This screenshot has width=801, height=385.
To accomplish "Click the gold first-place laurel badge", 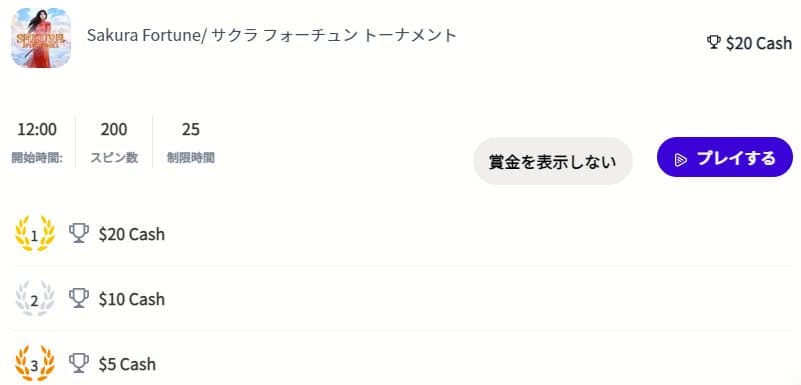I will coord(35,234).
